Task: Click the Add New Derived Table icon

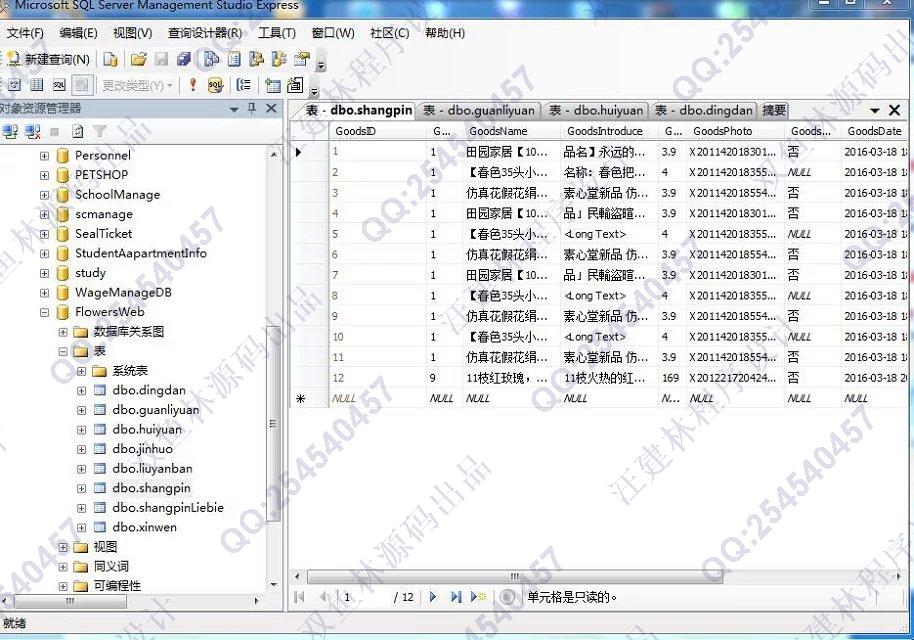Action: 295,85
